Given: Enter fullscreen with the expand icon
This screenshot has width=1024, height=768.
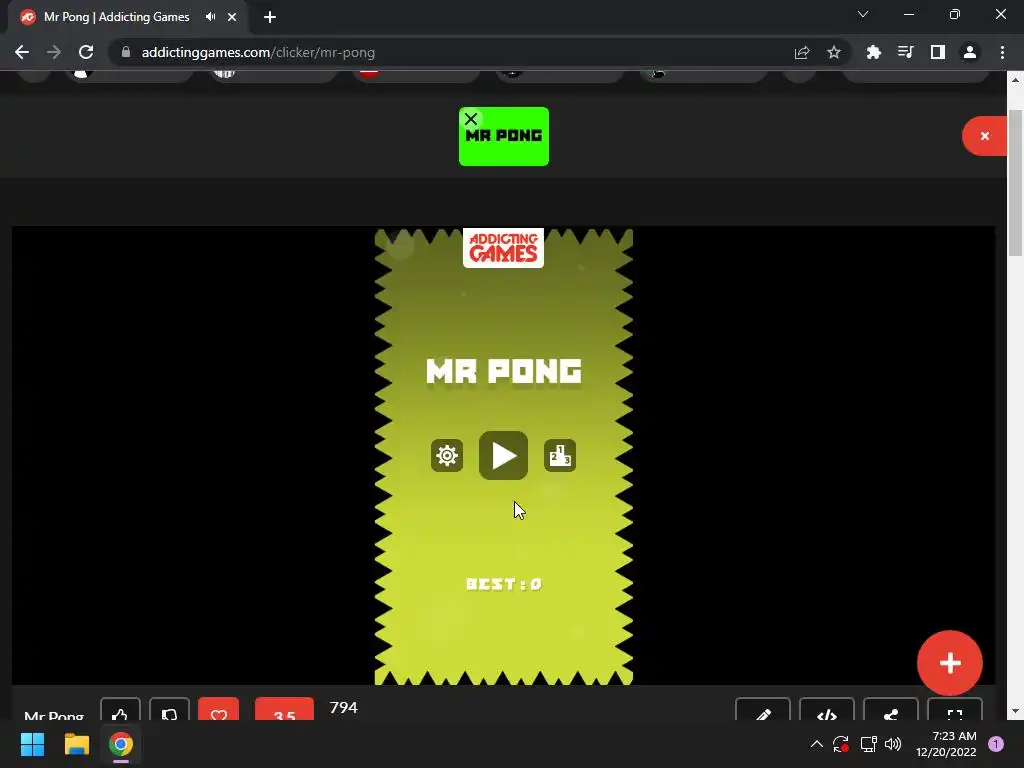Looking at the screenshot, I should (955, 711).
